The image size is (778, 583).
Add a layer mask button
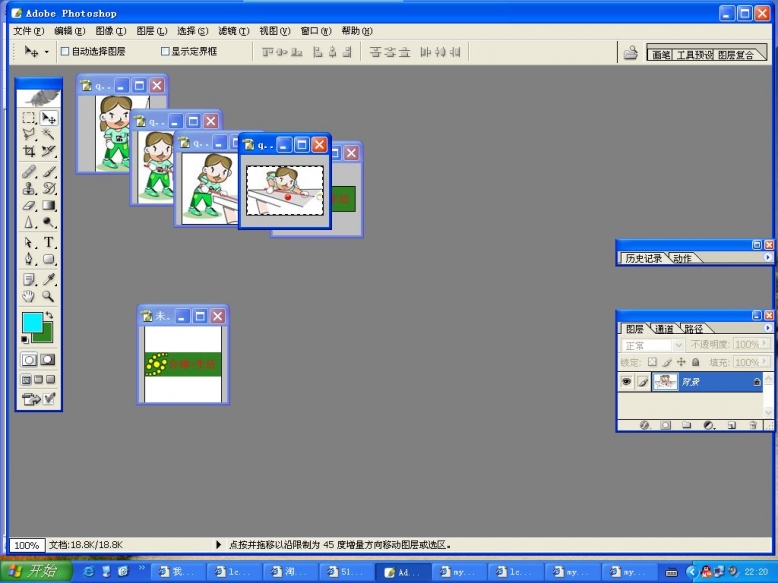pyautogui.click(x=665, y=425)
